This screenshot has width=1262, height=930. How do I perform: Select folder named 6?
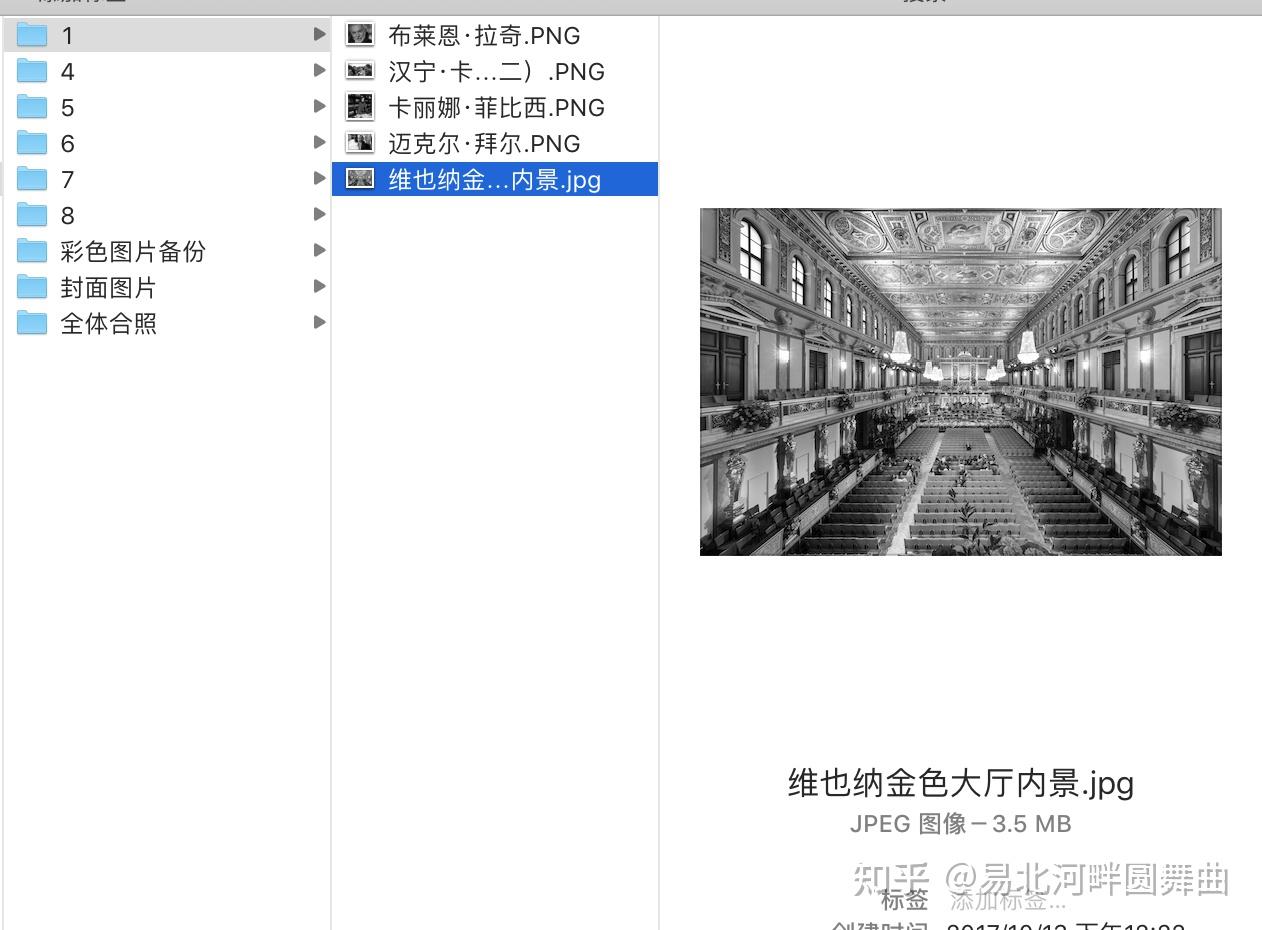coord(67,144)
